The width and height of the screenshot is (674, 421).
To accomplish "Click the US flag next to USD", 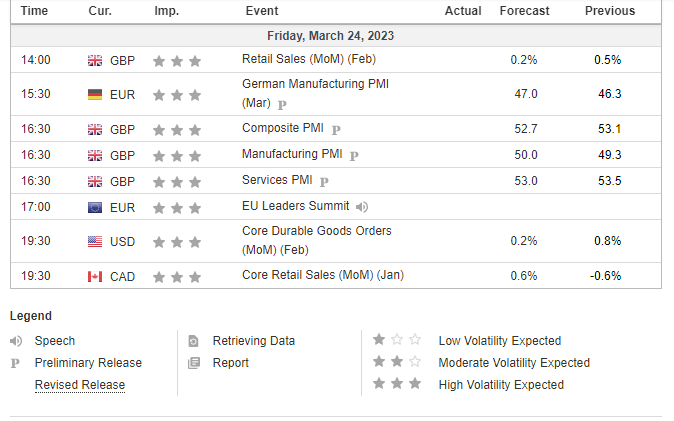I will 95,242.
